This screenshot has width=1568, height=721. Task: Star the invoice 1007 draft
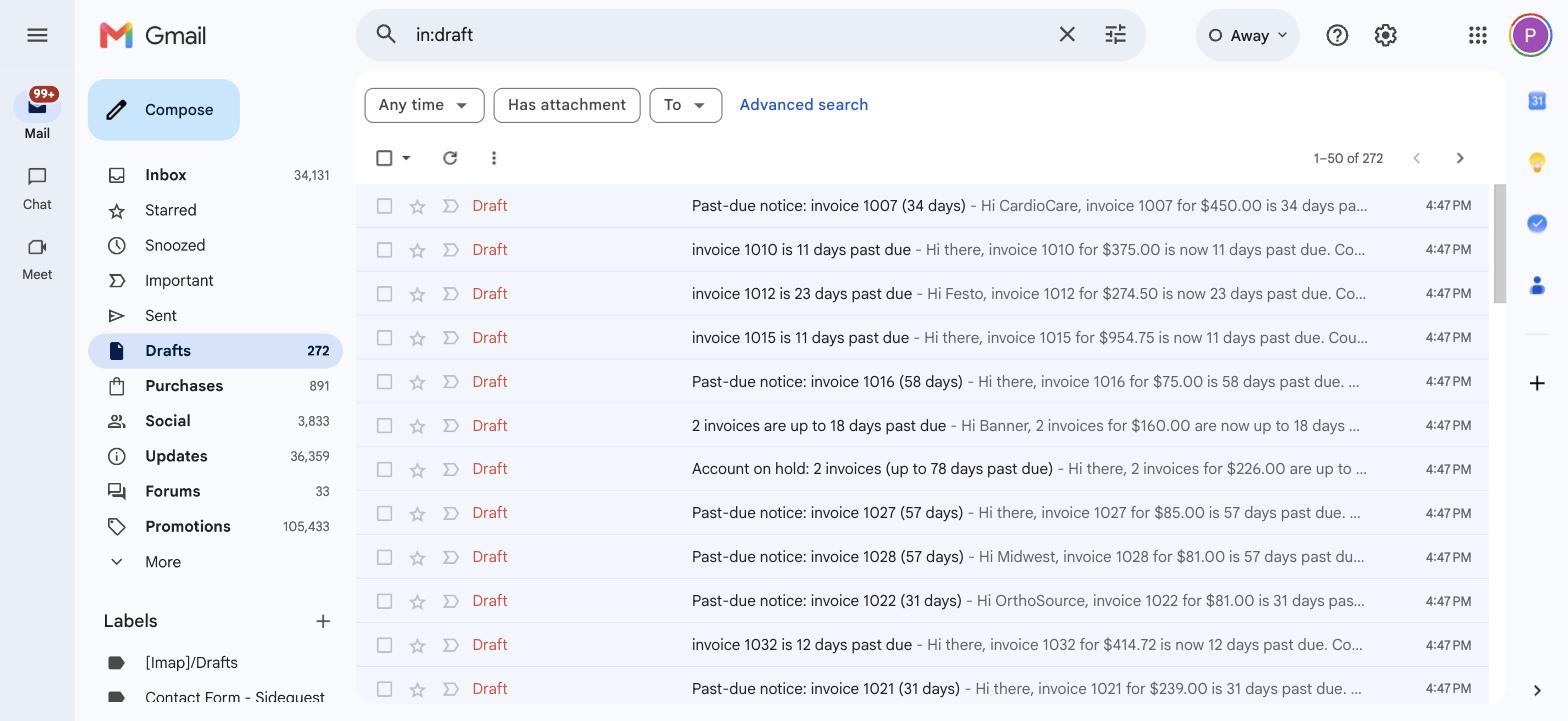418,206
